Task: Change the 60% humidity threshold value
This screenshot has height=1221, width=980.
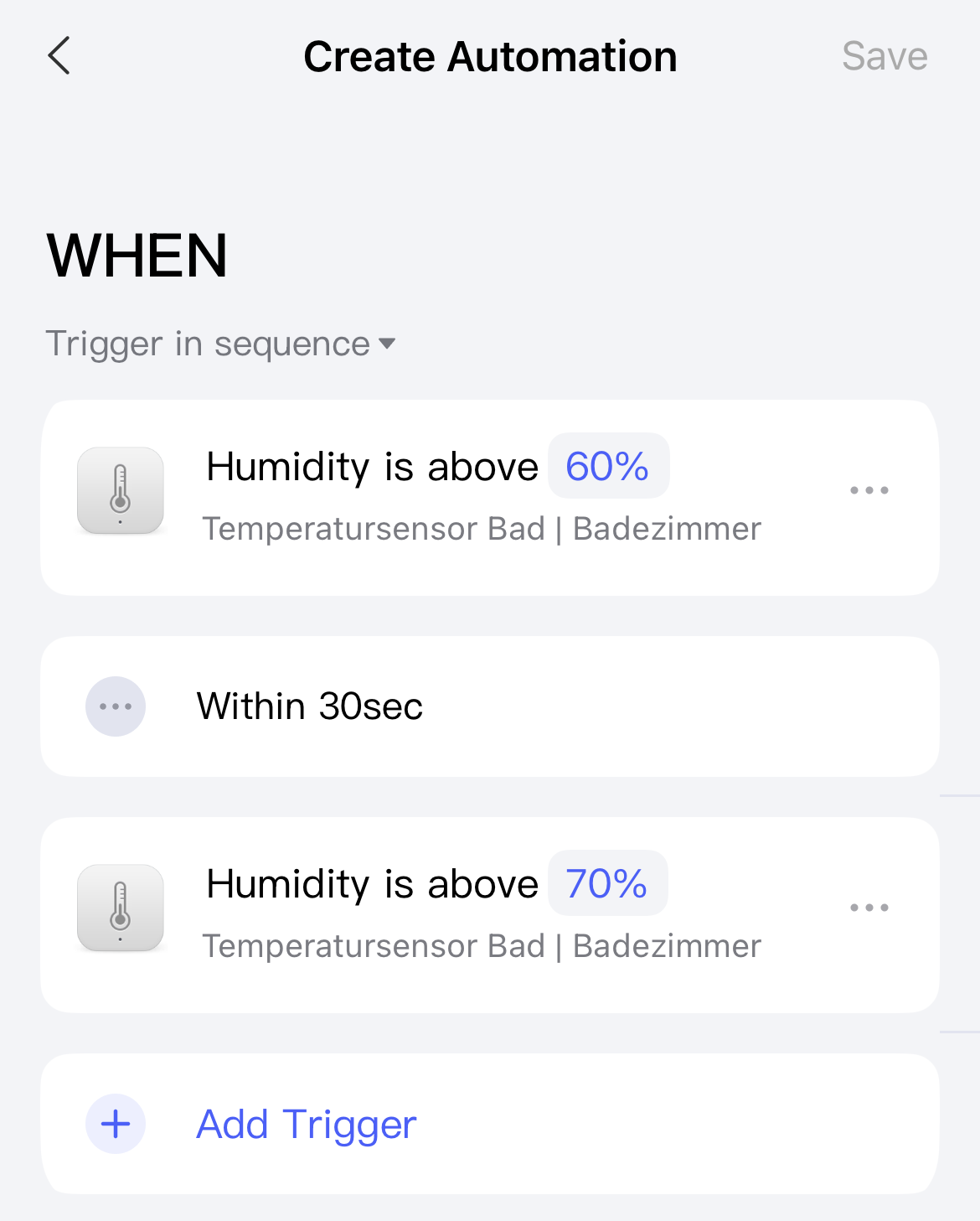Action: (x=608, y=466)
